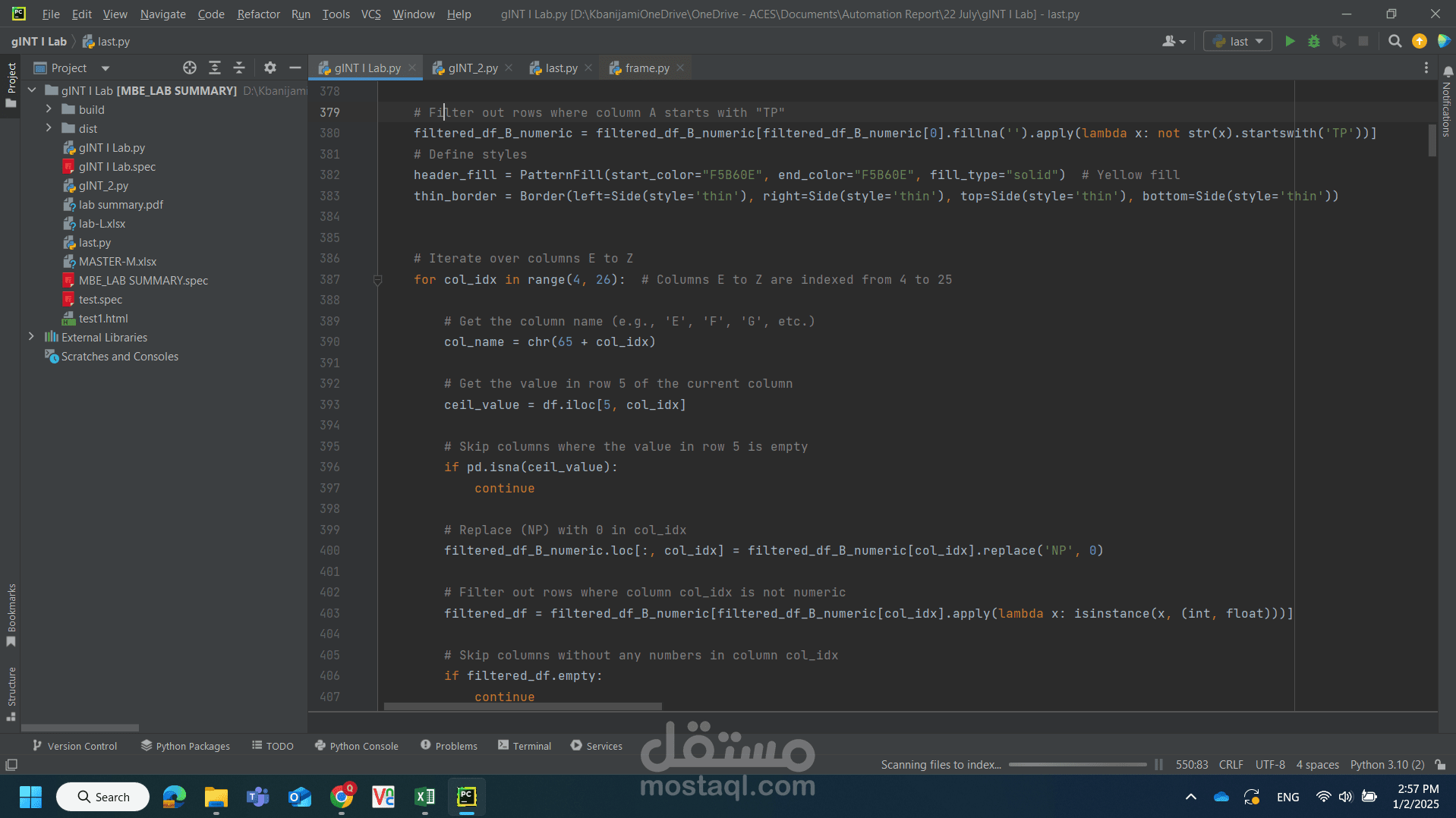Click the last.py breadcrumb in navigation bar
Viewport: 1456px width, 818px height.
coord(106,41)
